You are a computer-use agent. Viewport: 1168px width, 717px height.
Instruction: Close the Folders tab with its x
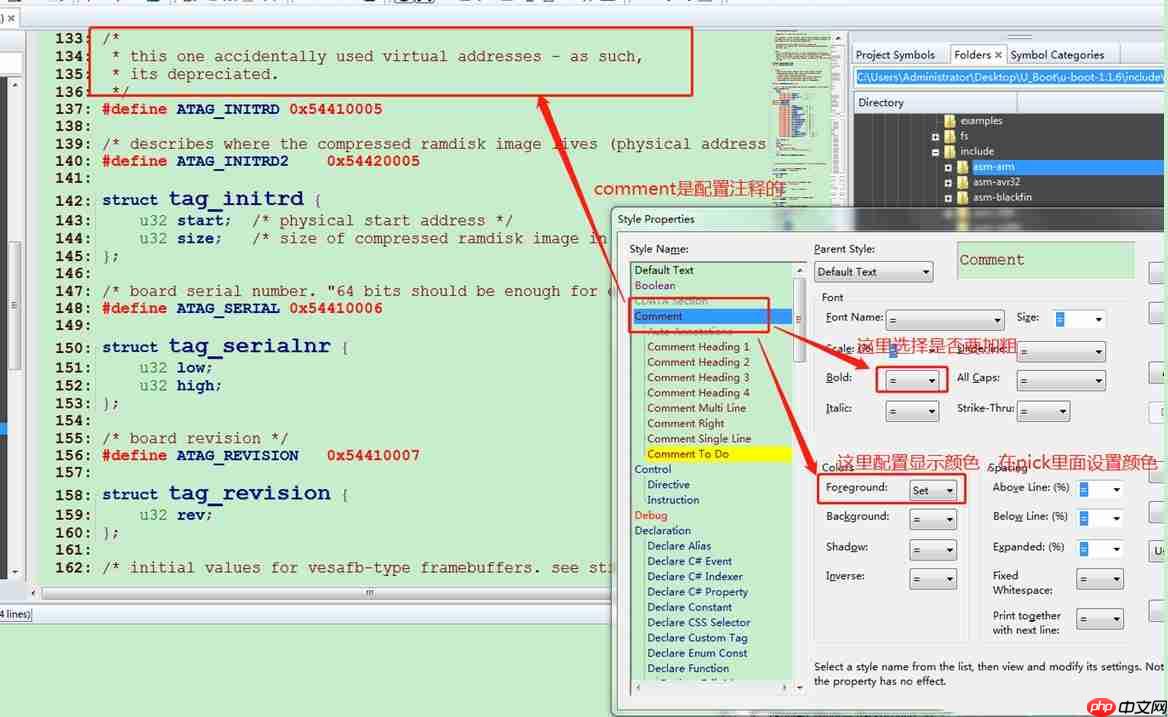[x=998, y=55]
